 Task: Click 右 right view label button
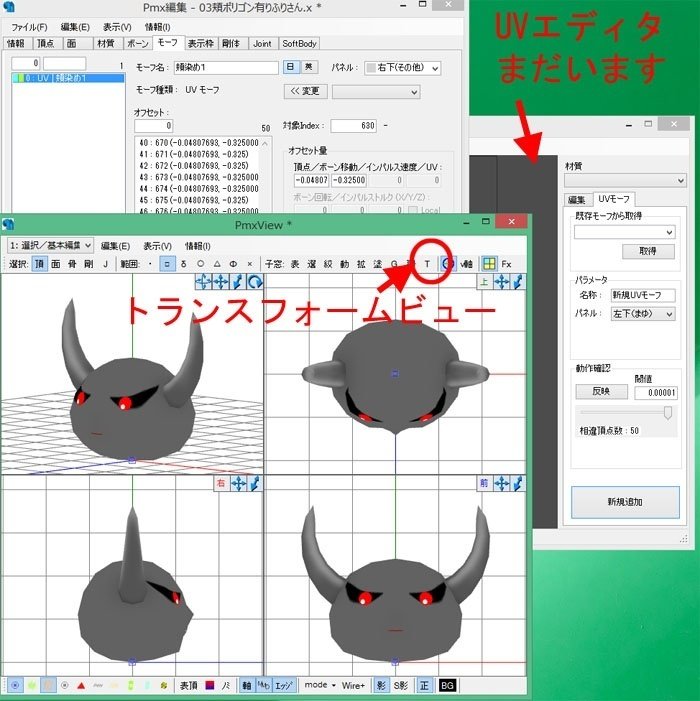coord(221,483)
